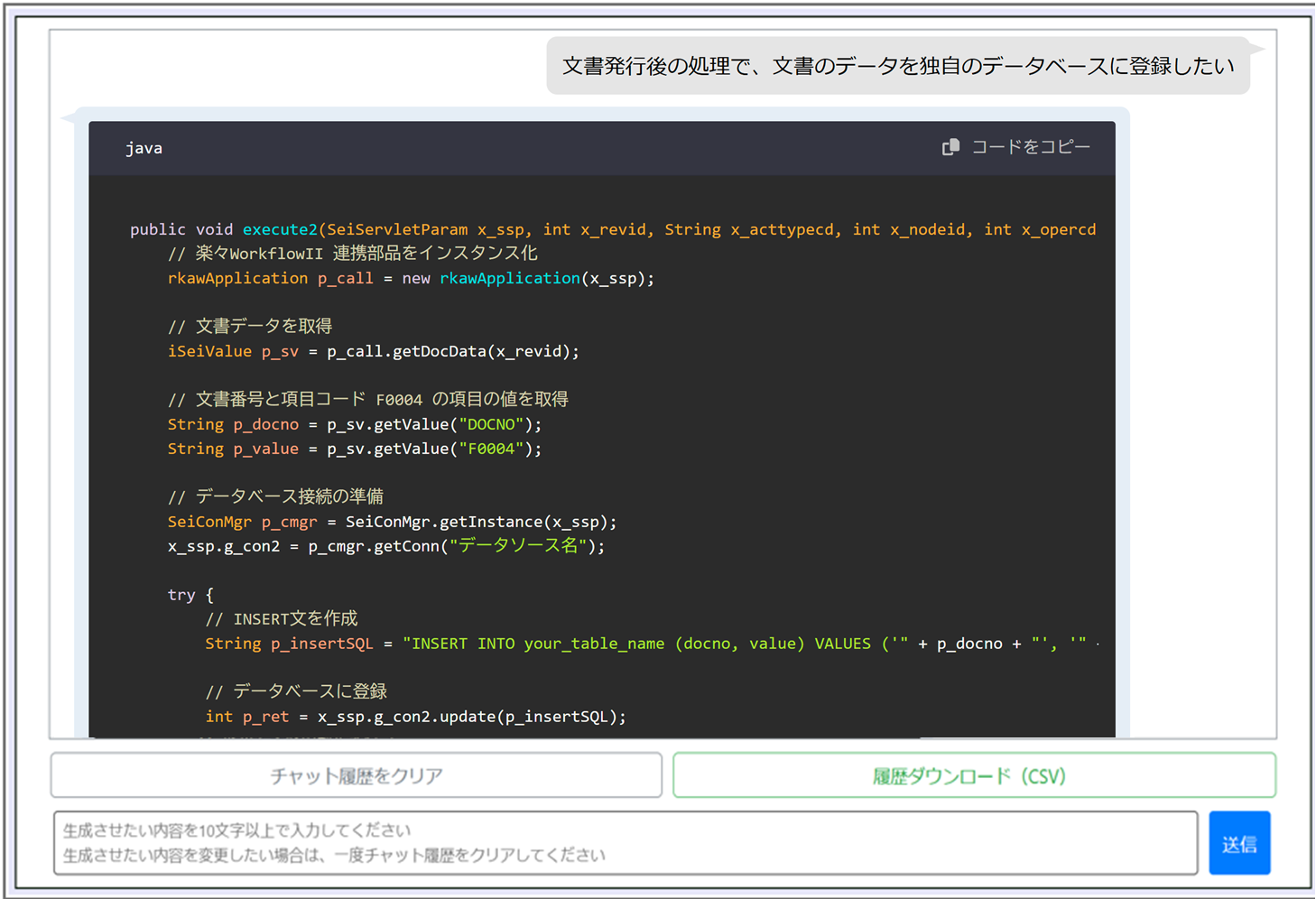Click the "F0004" string literal

coord(491,449)
